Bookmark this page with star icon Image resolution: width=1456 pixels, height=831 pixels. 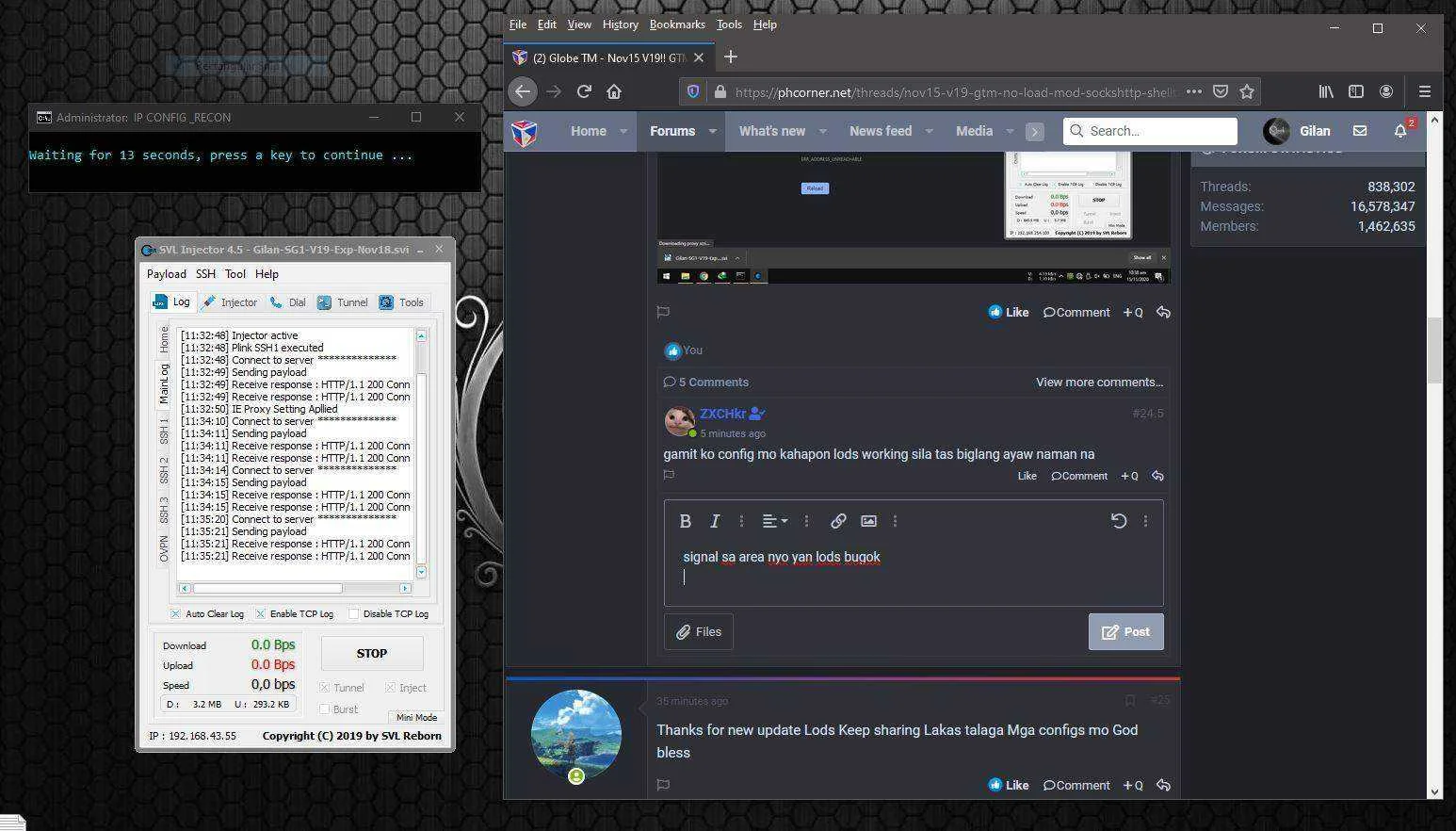pyautogui.click(x=1247, y=91)
